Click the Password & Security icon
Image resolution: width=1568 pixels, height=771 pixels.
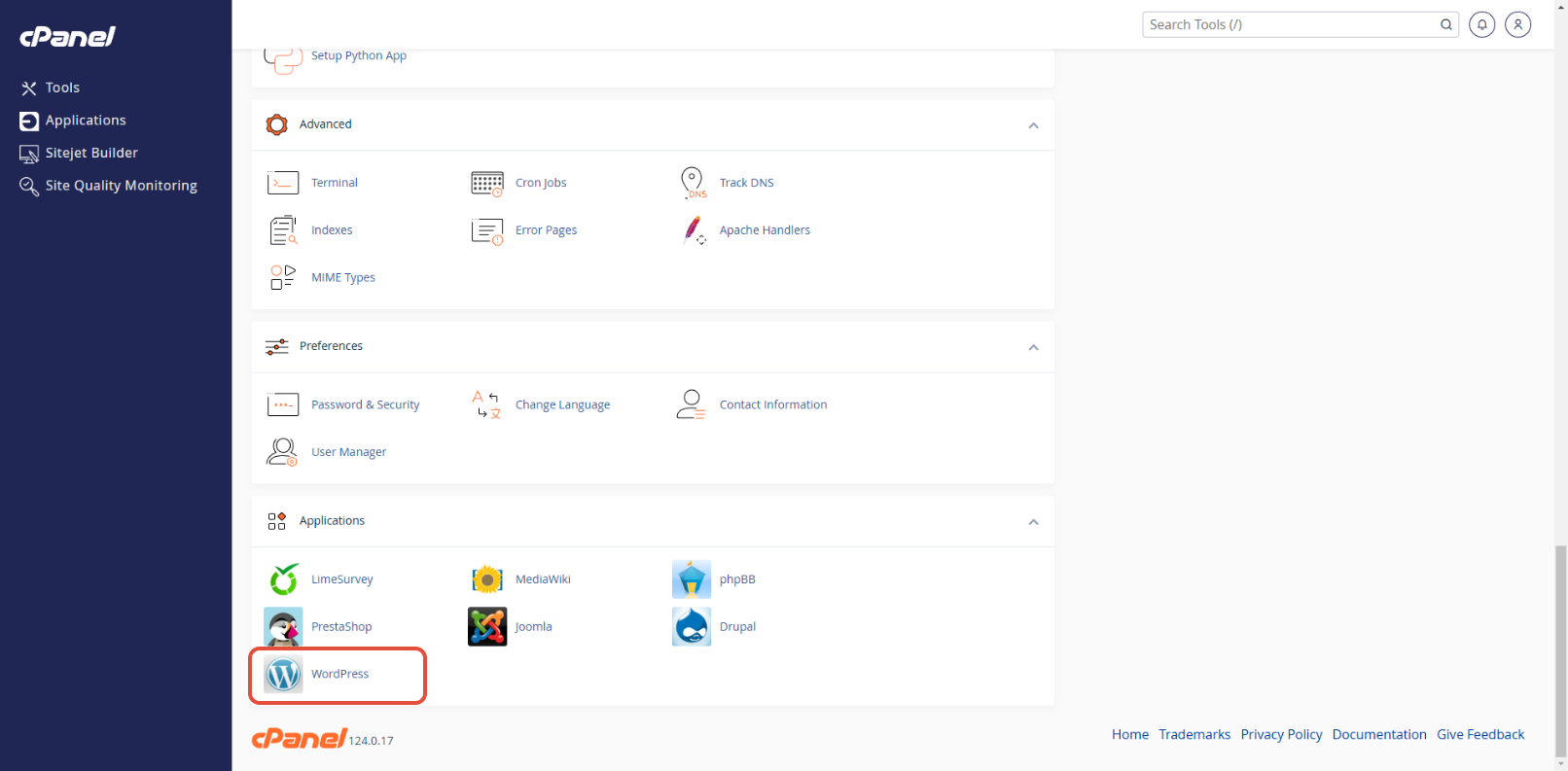pyautogui.click(x=283, y=404)
